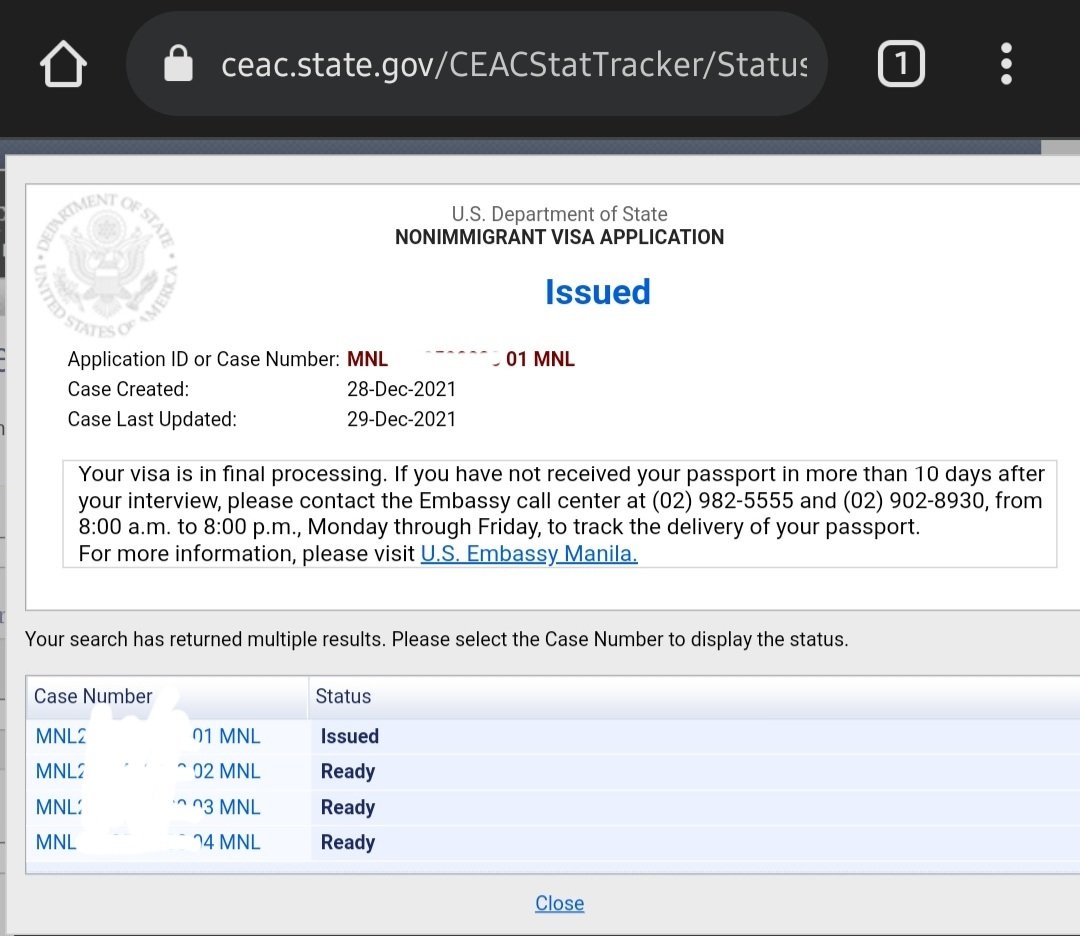The image size is (1080, 936).
Task: Tap the Home icon in the browser toolbar
Action: click(63, 62)
